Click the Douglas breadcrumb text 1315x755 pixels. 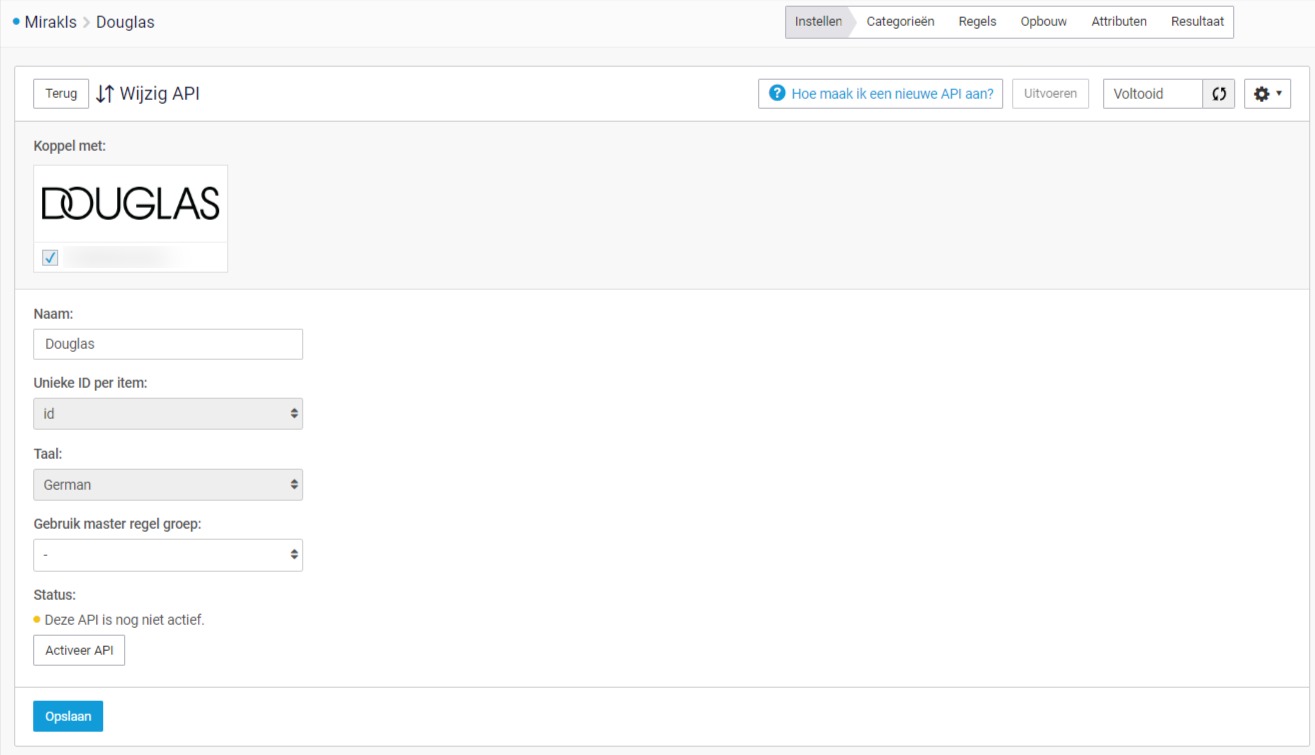[125, 22]
